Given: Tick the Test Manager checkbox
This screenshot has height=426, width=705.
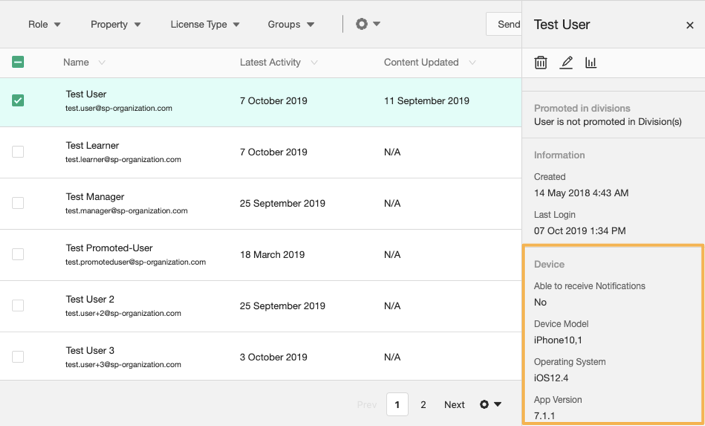Looking at the screenshot, I should pyautogui.click(x=18, y=203).
